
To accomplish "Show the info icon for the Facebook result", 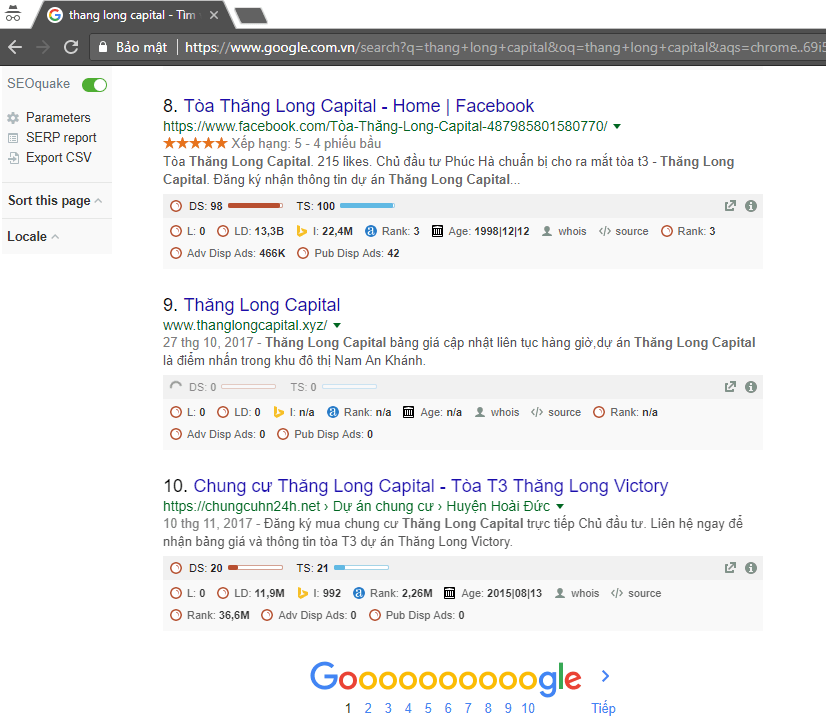I will pos(751,206).
